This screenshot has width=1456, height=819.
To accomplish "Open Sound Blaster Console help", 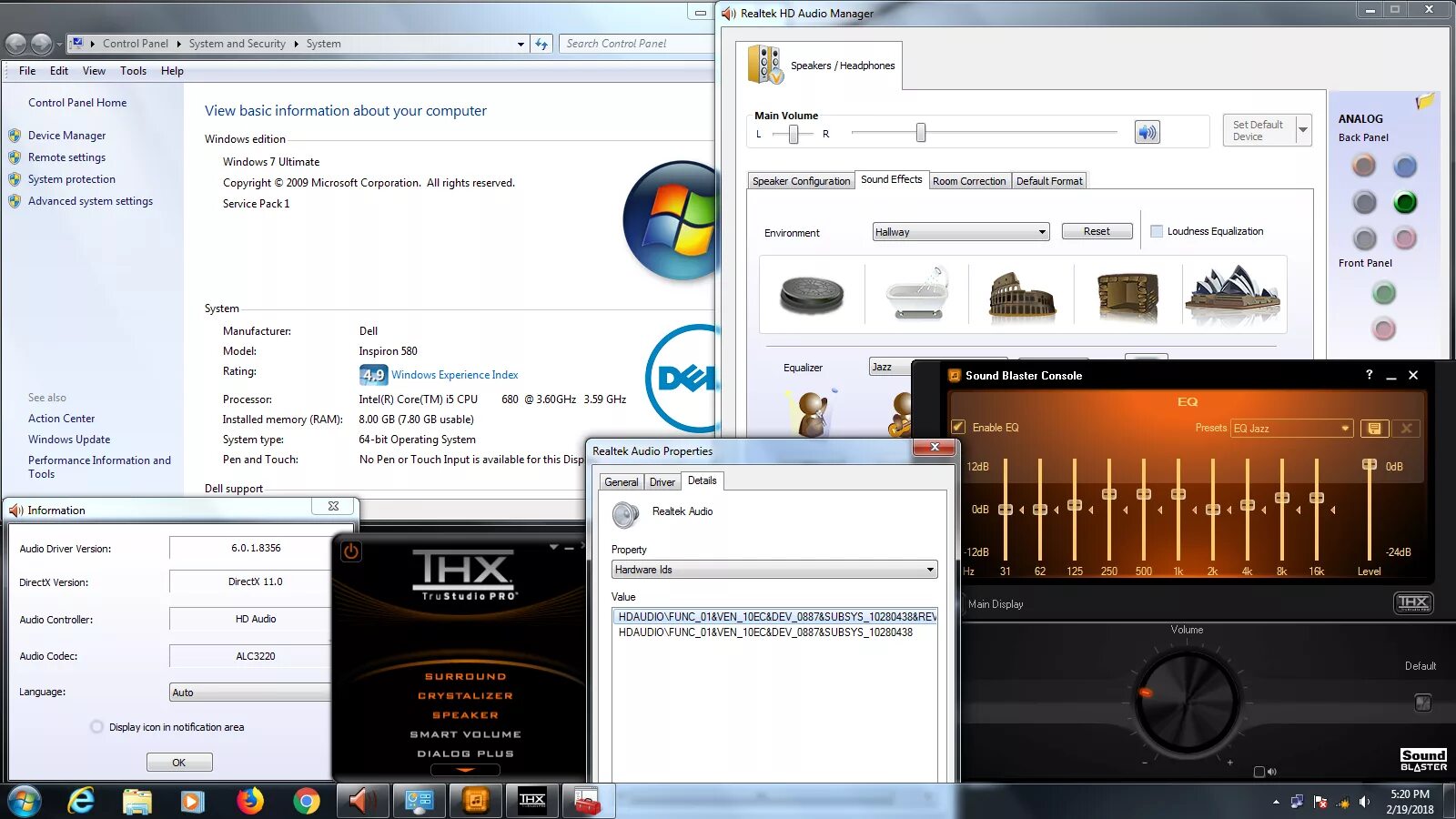I will pyautogui.click(x=1369, y=375).
